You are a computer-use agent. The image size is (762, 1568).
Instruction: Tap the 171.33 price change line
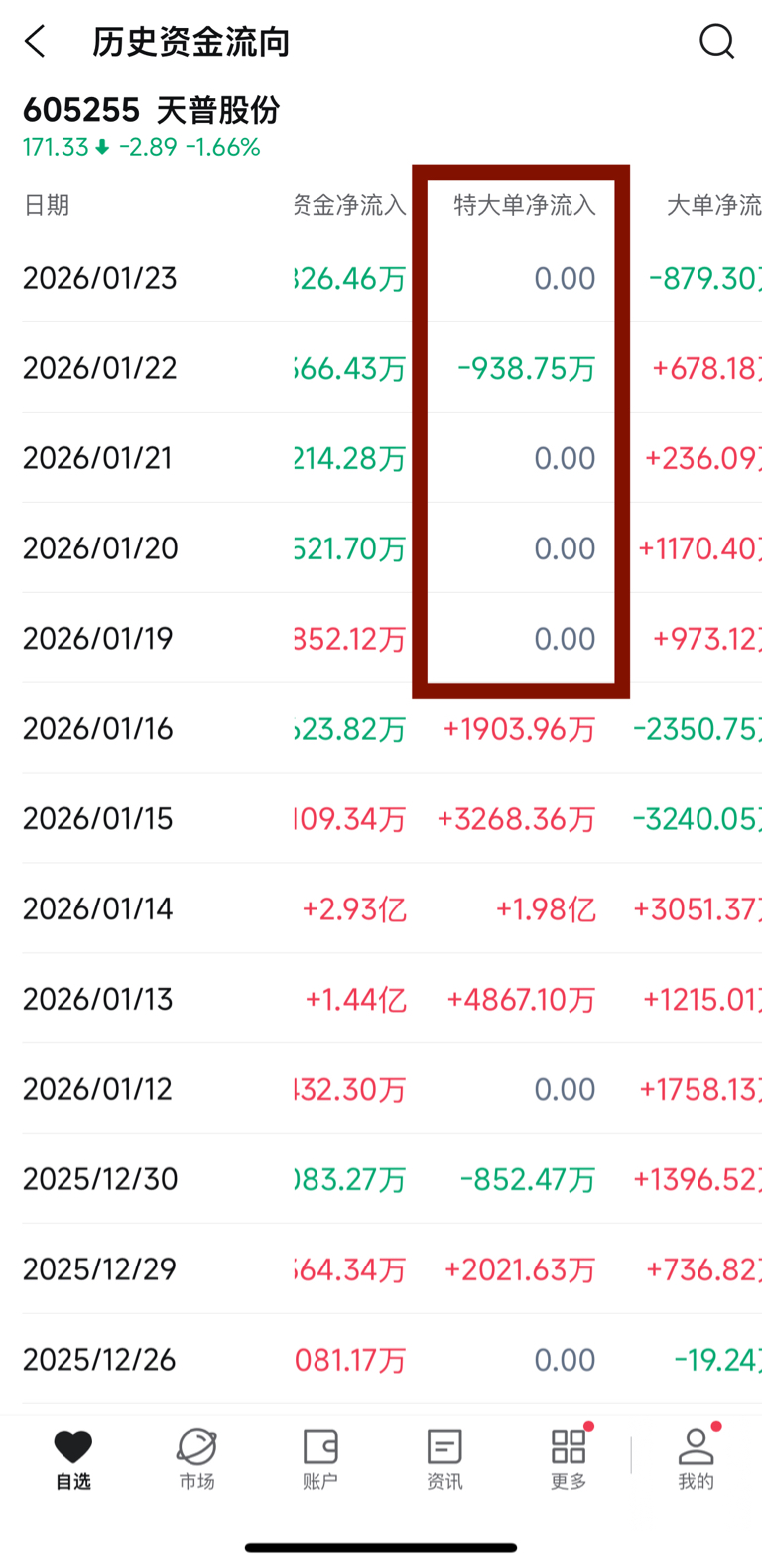point(141,147)
